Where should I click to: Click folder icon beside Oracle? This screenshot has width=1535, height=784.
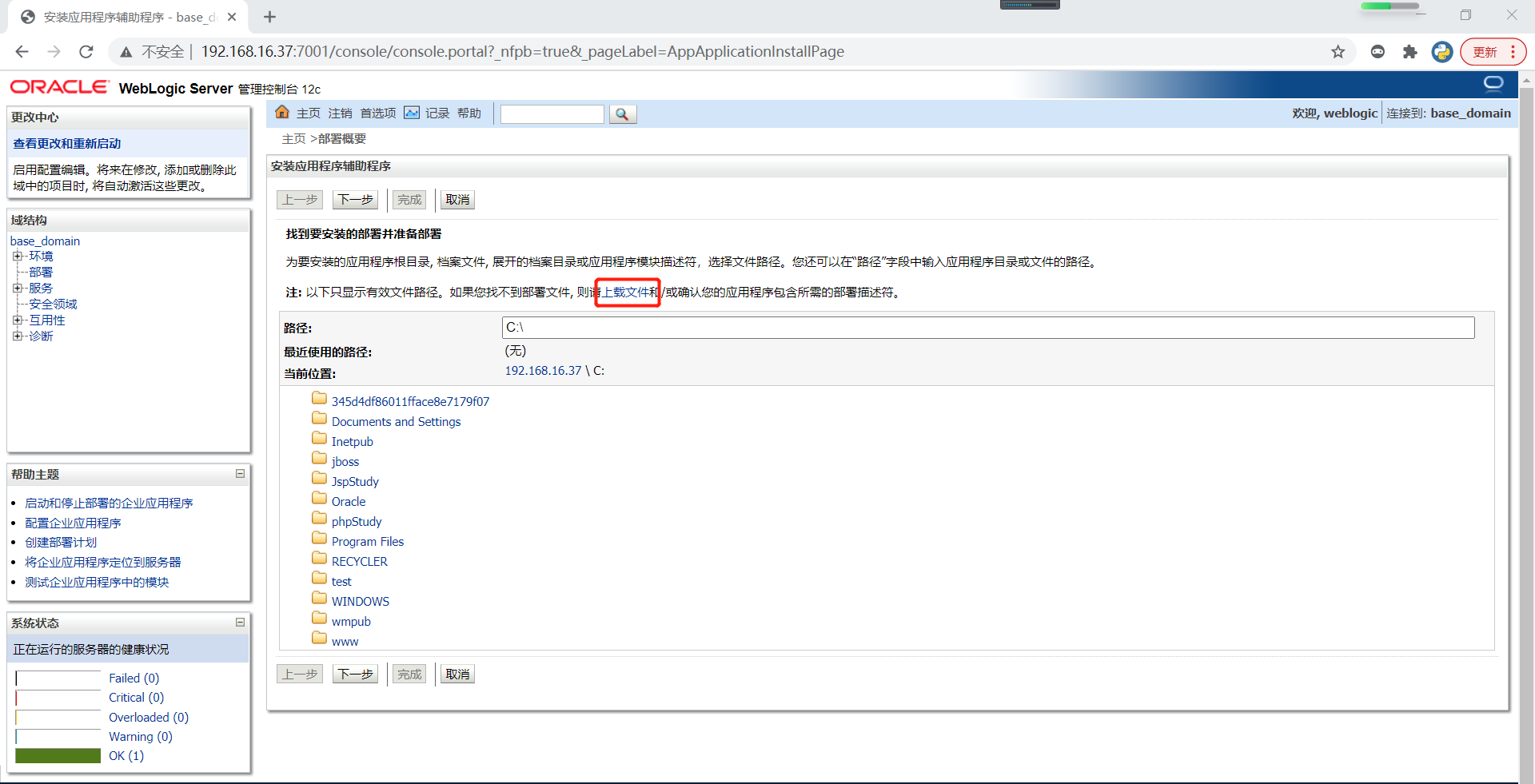click(320, 498)
